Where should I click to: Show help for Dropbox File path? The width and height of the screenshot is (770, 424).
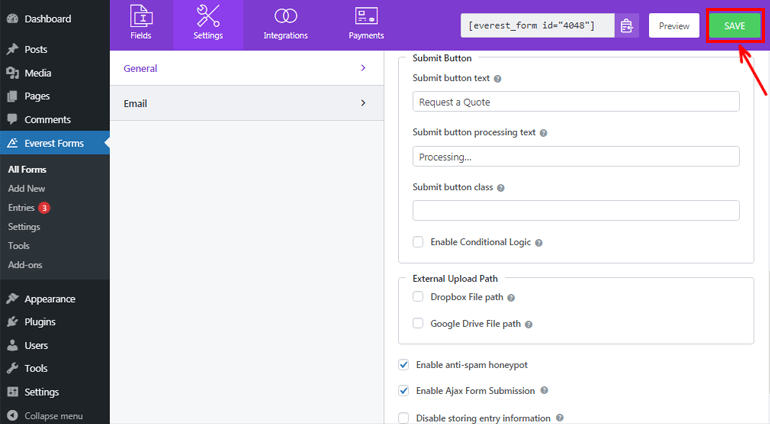click(x=511, y=298)
